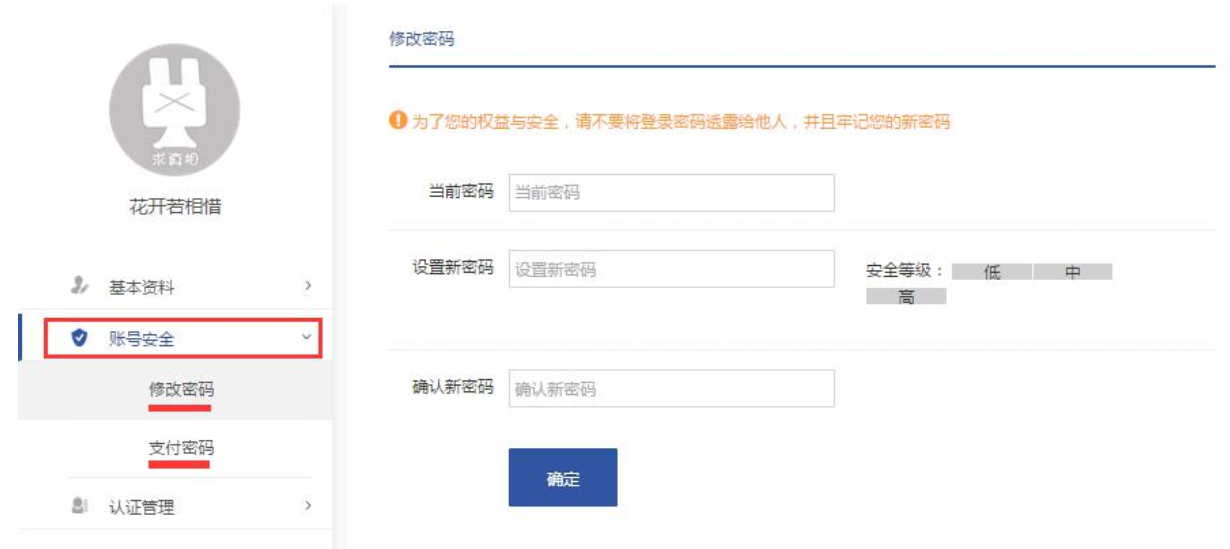Collapse the 账号安全 dropdown arrow

[306, 338]
